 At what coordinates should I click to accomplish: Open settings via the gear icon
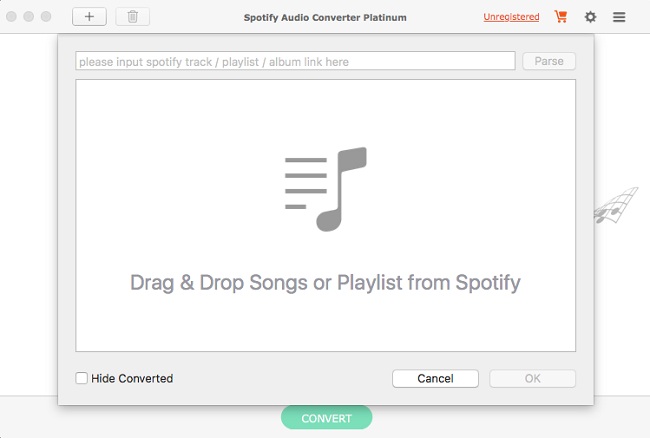(x=590, y=17)
